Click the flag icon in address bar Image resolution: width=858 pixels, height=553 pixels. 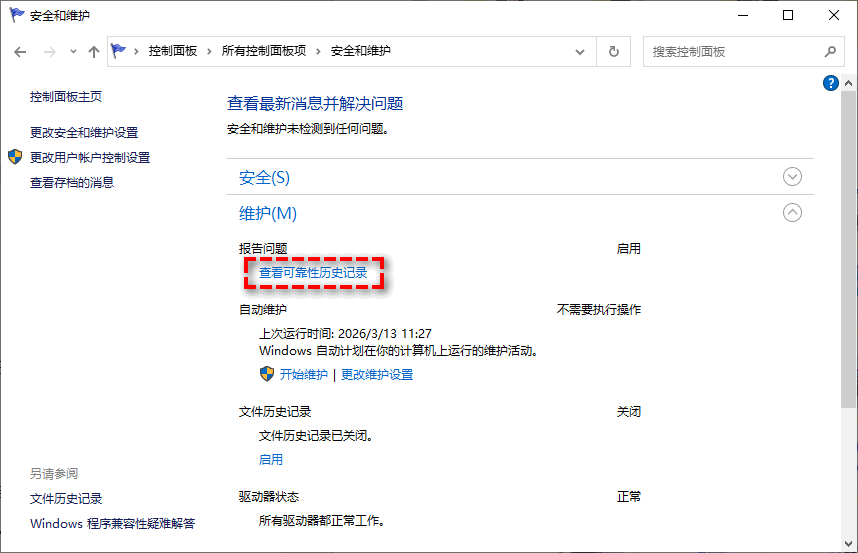[120, 51]
